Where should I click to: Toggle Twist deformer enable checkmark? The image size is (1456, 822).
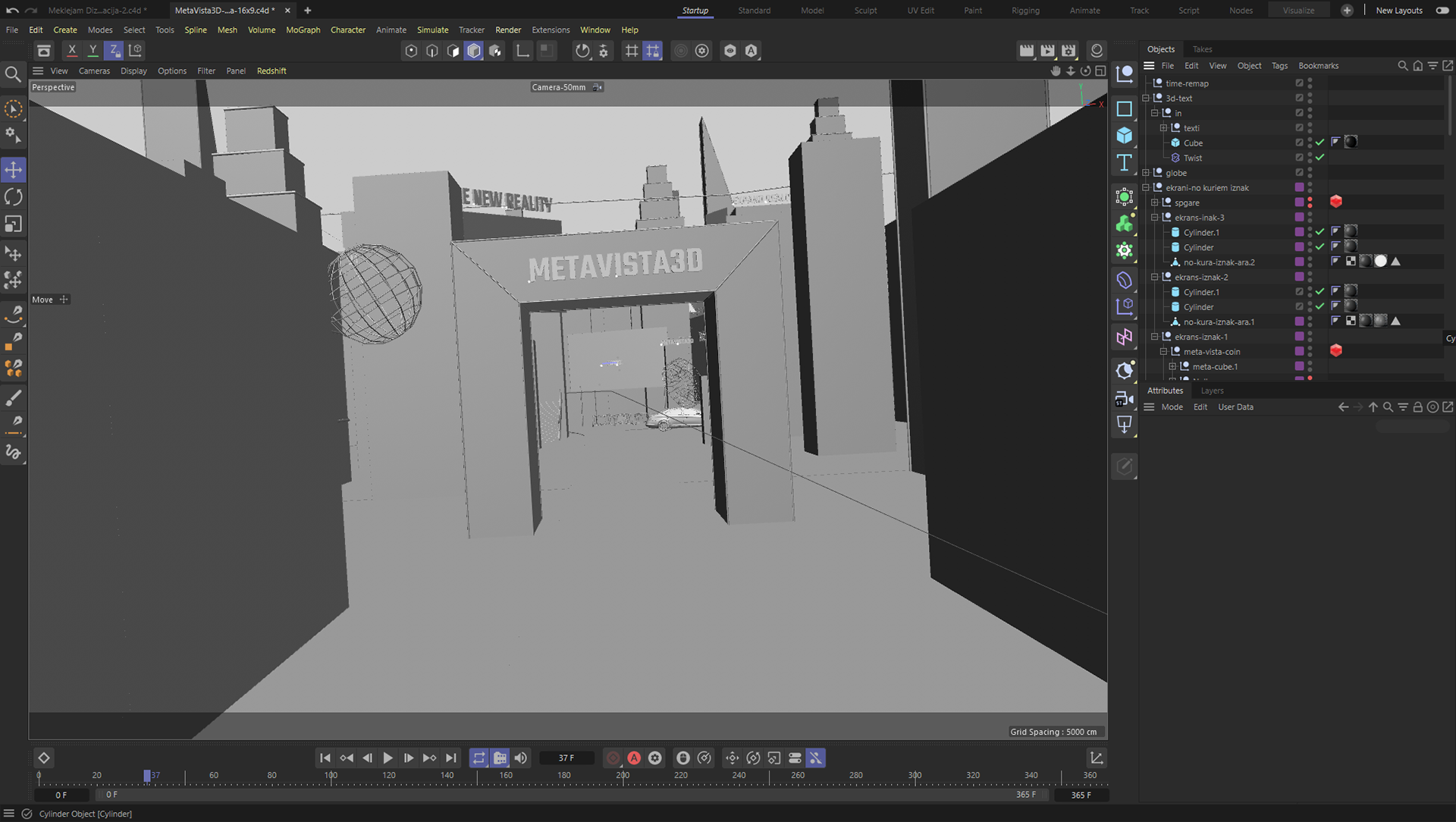pos(1320,158)
